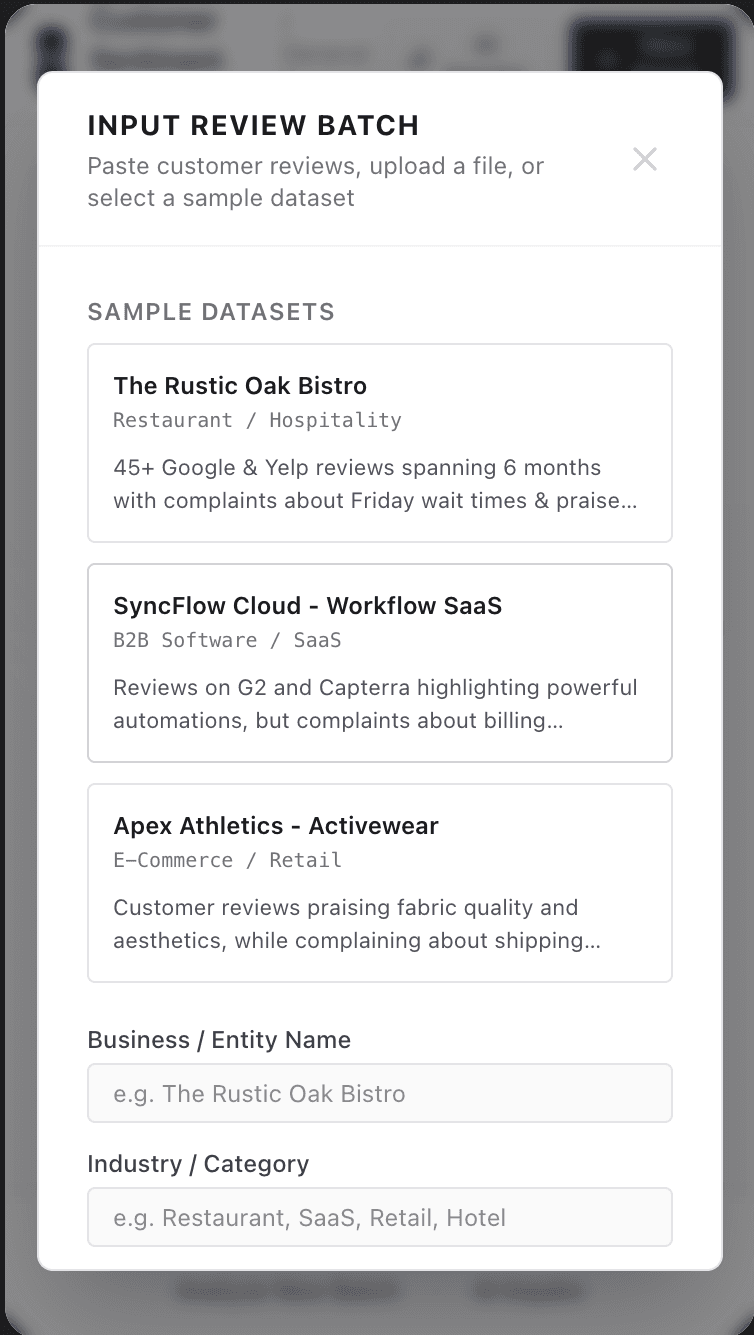Click the E-Commerce / Retail category text
This screenshot has width=754, height=1335.
227,860
